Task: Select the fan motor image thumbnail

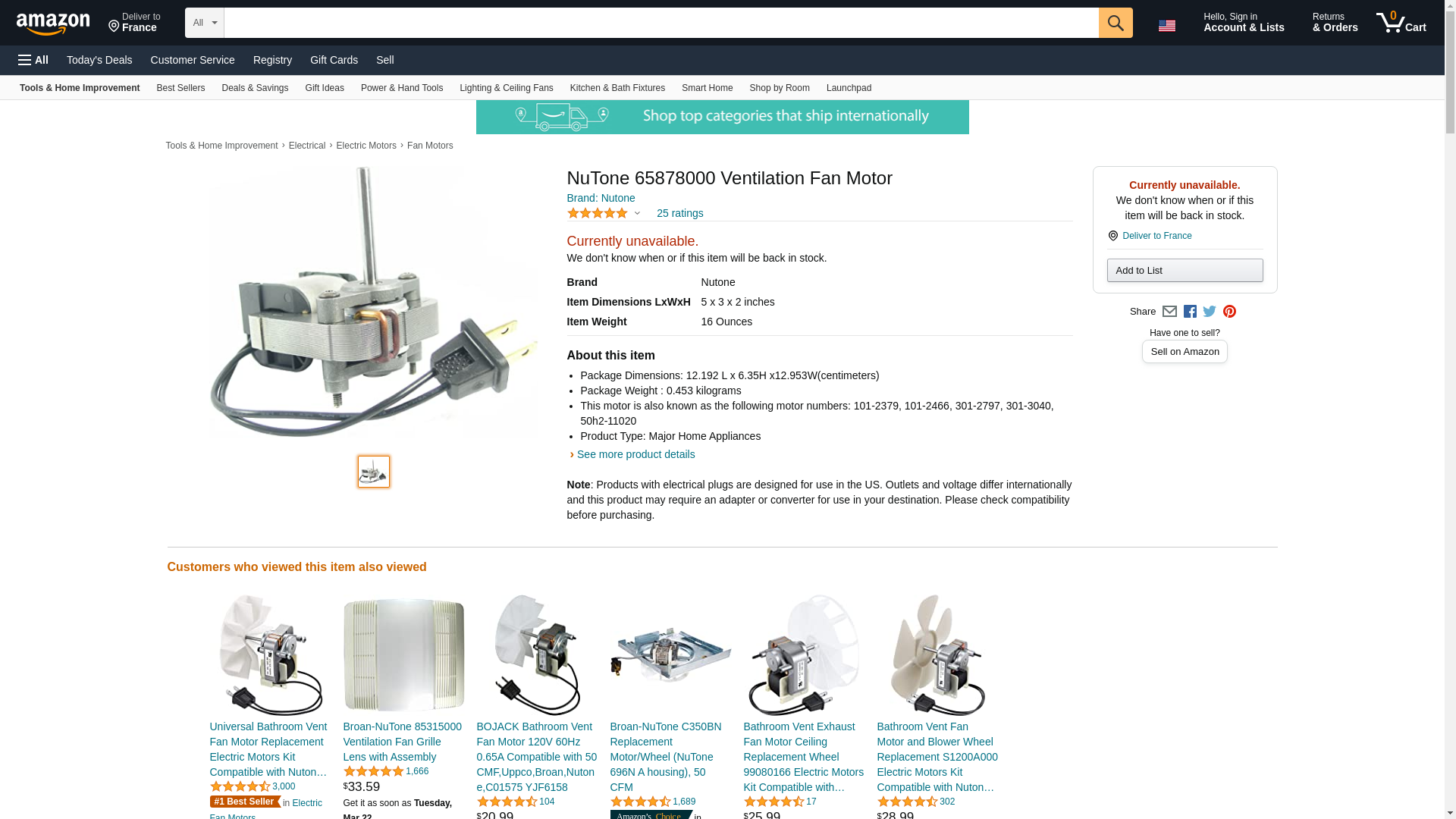Action: [374, 472]
